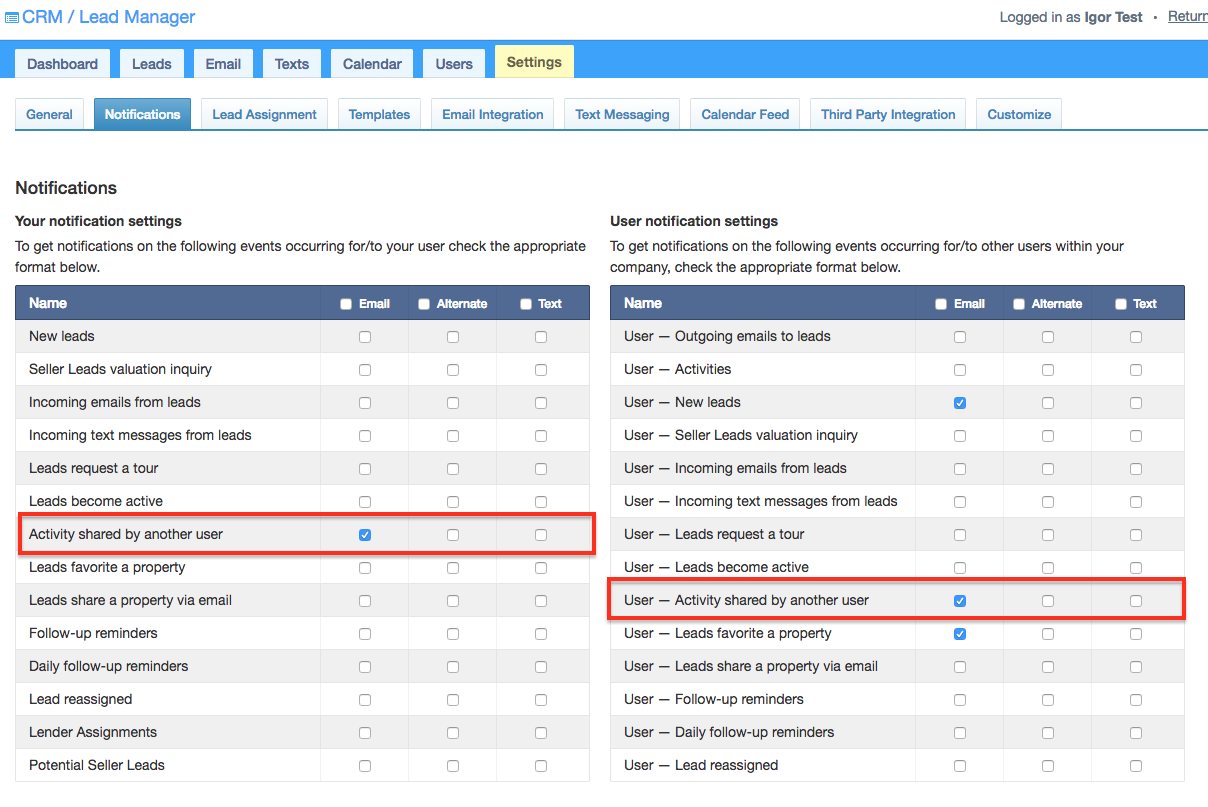This screenshot has width=1208, height=807.
Task: Open the Dashboard tab
Action: click(x=62, y=64)
